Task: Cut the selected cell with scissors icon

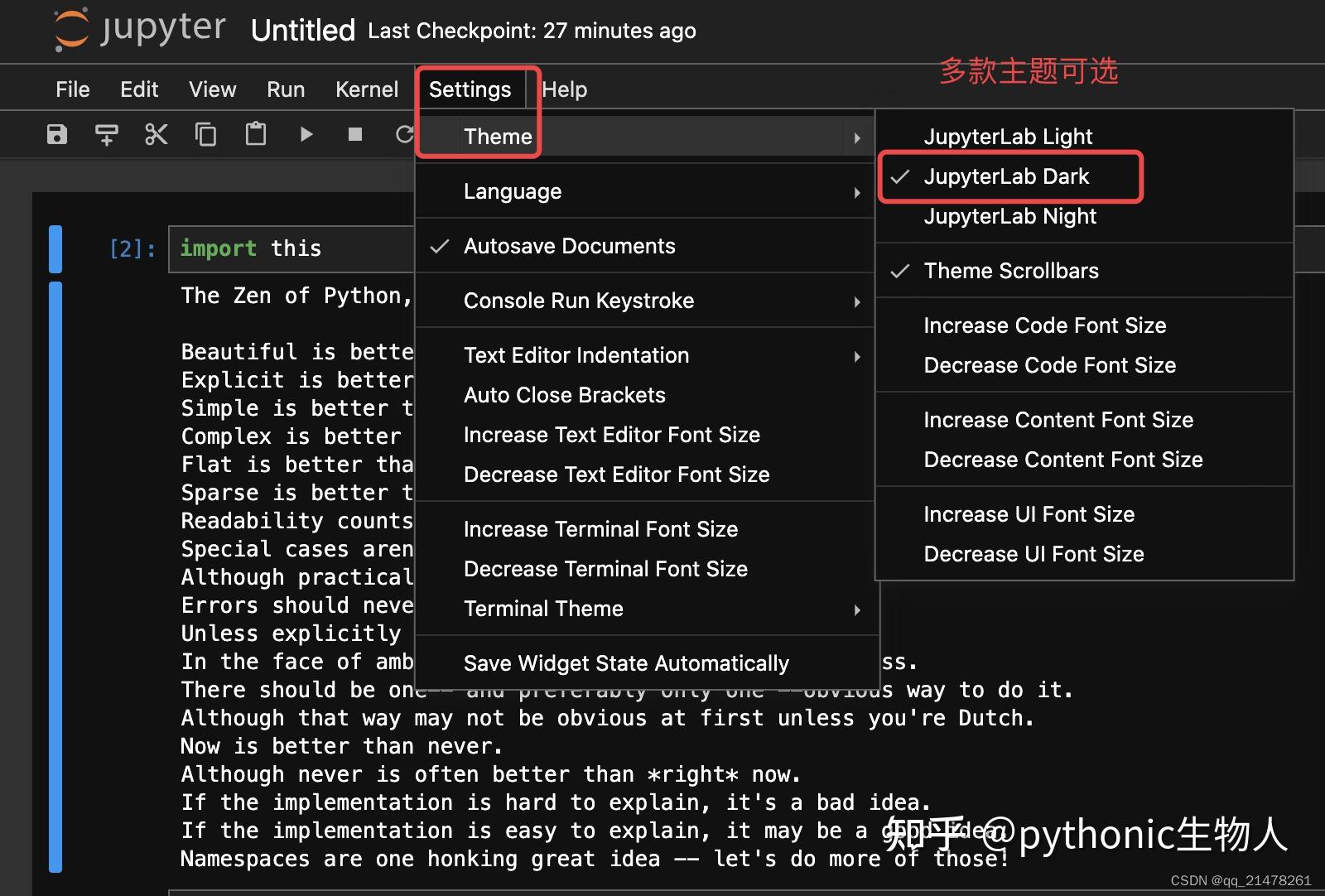Action: point(156,134)
